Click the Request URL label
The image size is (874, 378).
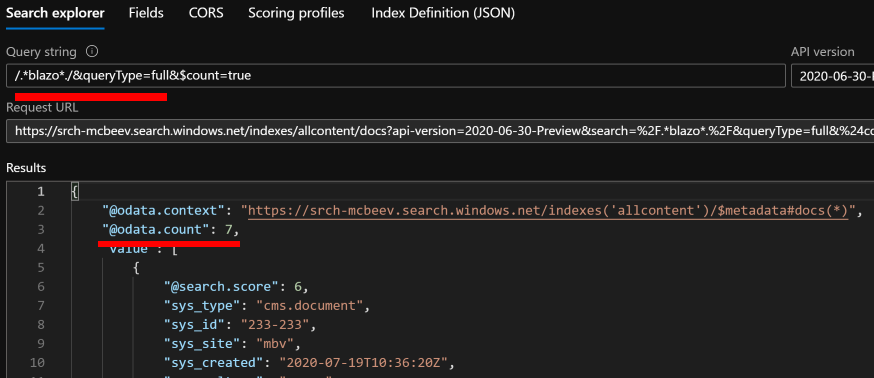point(42,108)
